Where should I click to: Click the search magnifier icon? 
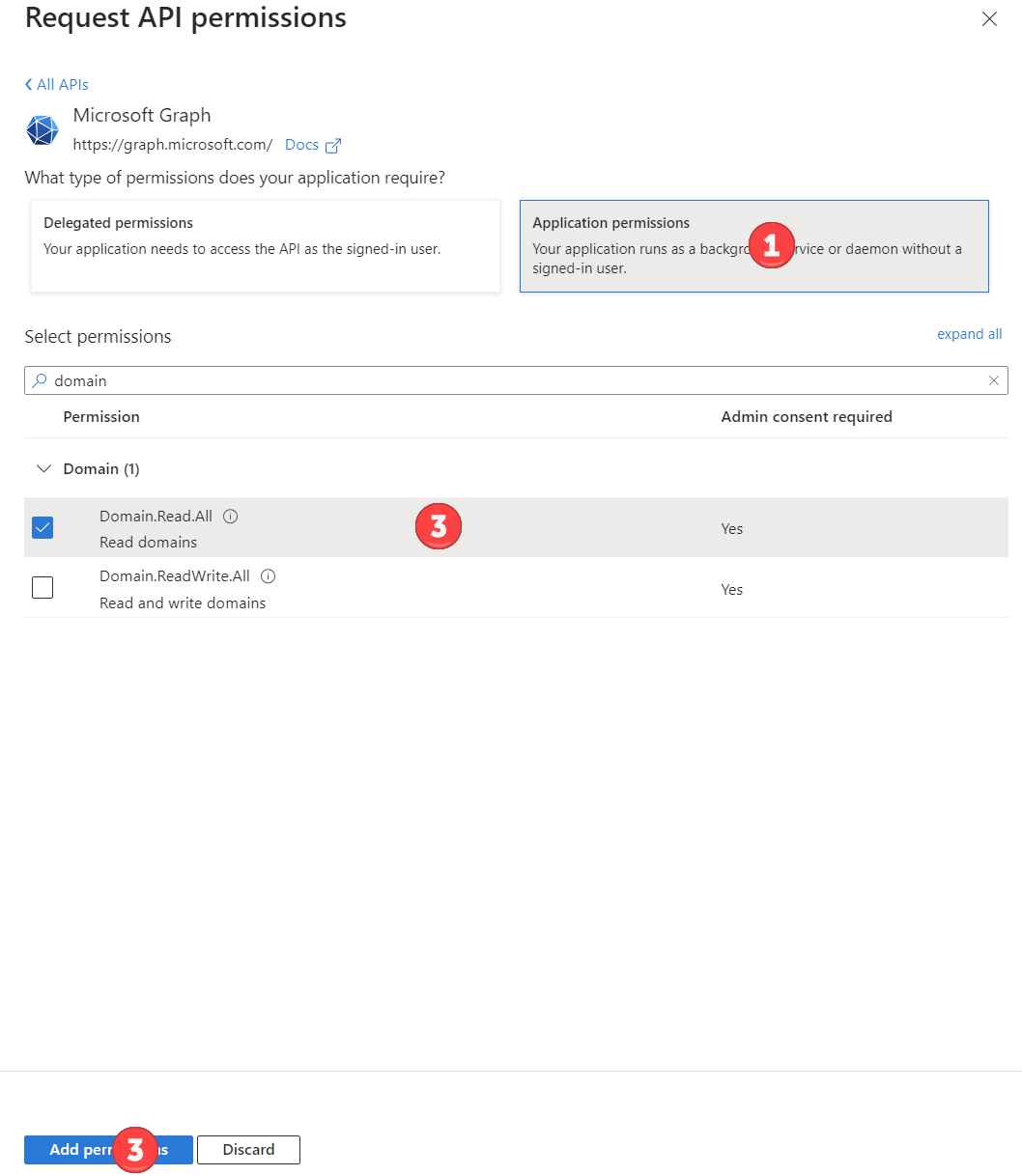coord(39,379)
